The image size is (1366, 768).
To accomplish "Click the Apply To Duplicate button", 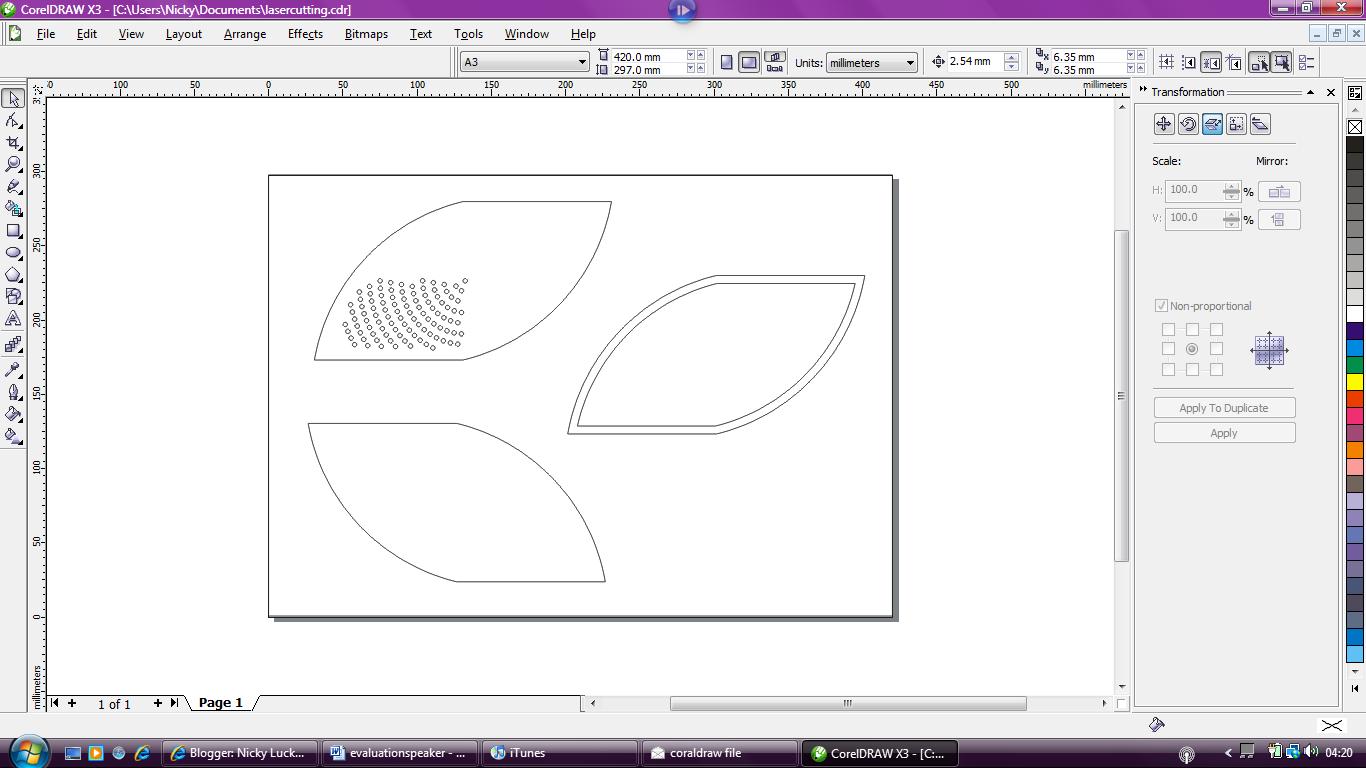I will pos(1224,407).
